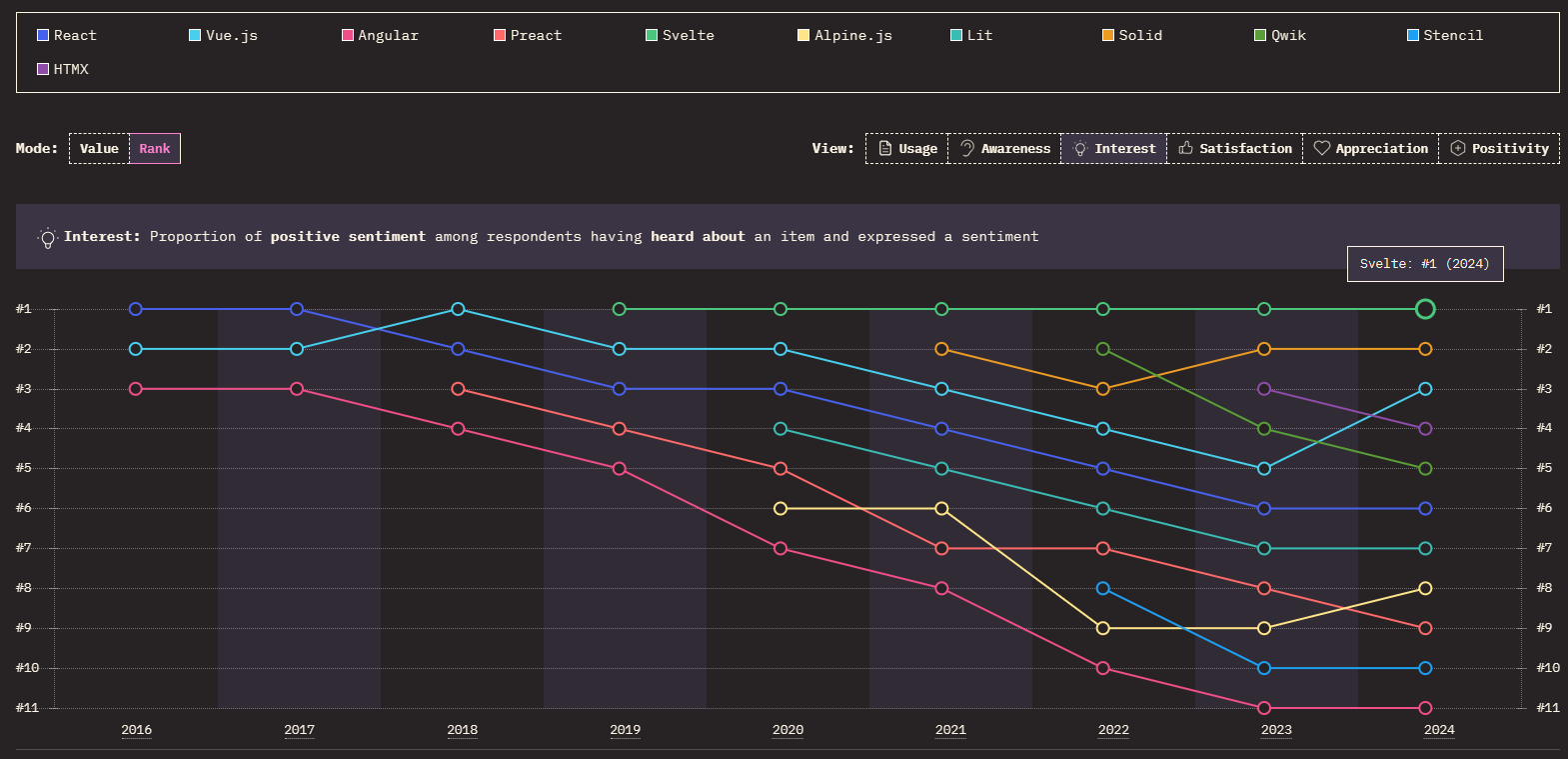Click the 2016 year label
The height and width of the screenshot is (759, 1568).
pos(137,730)
